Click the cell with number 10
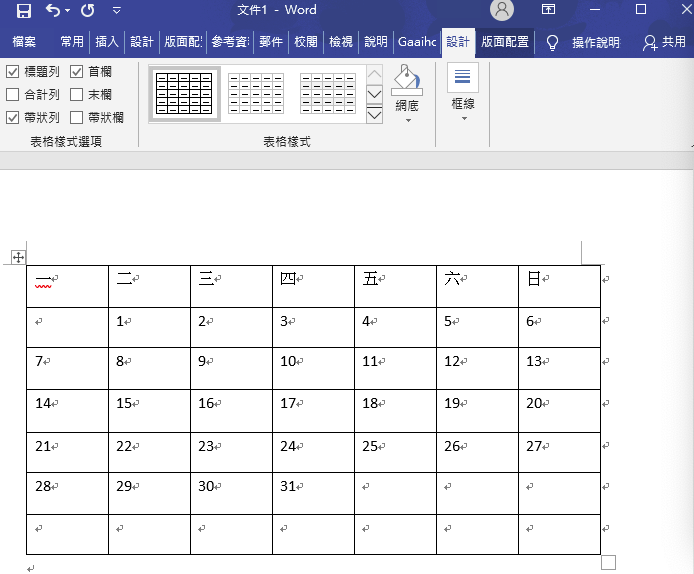 (x=313, y=369)
